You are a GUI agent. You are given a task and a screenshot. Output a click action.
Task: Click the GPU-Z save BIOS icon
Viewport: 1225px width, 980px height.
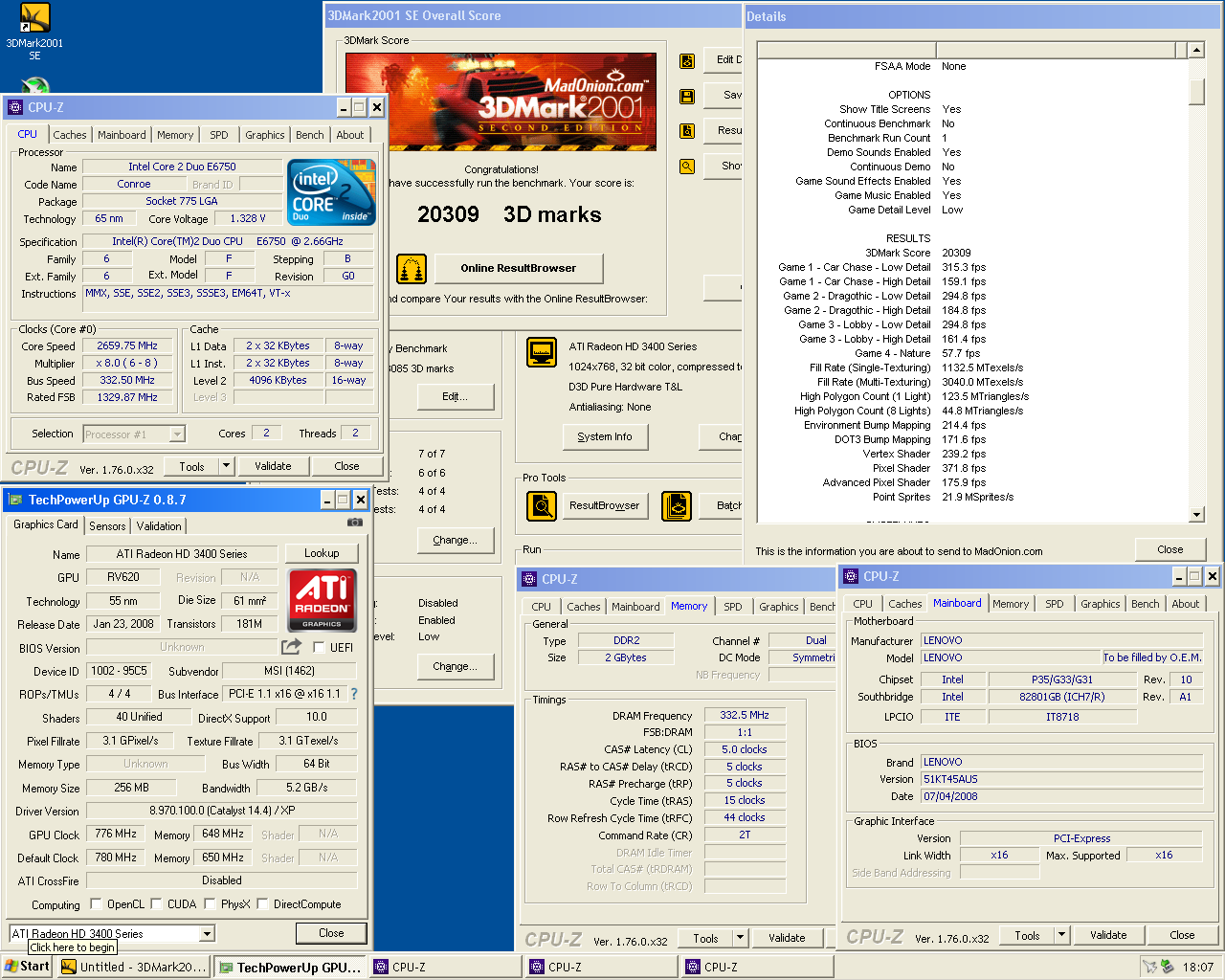(291, 647)
